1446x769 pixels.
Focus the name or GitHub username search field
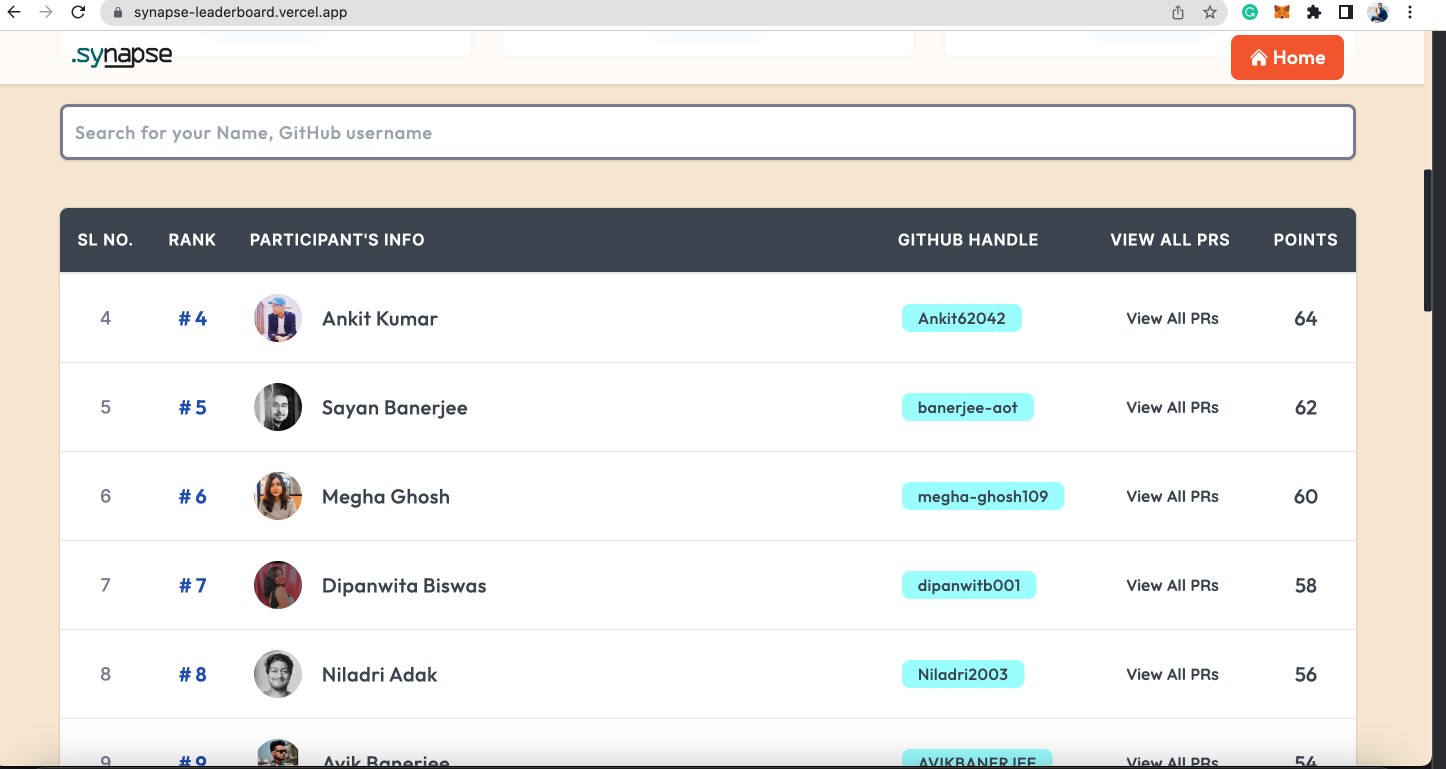point(707,133)
